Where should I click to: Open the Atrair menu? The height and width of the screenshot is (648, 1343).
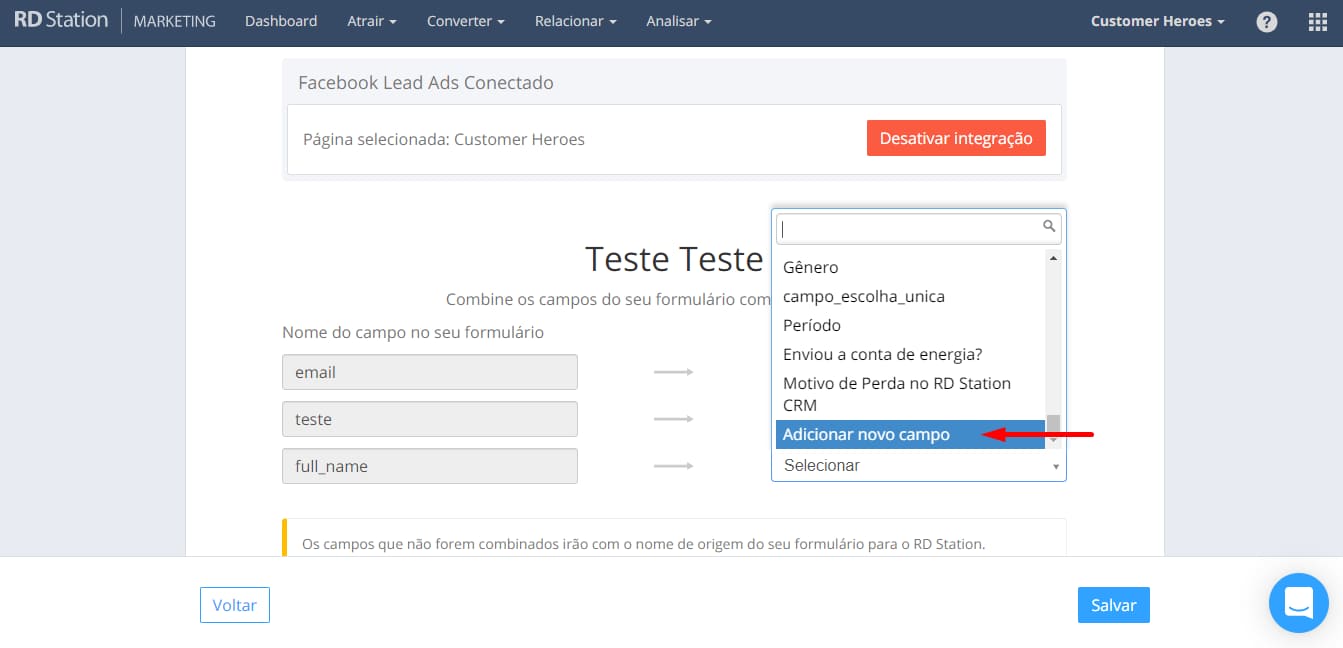pyautogui.click(x=371, y=20)
